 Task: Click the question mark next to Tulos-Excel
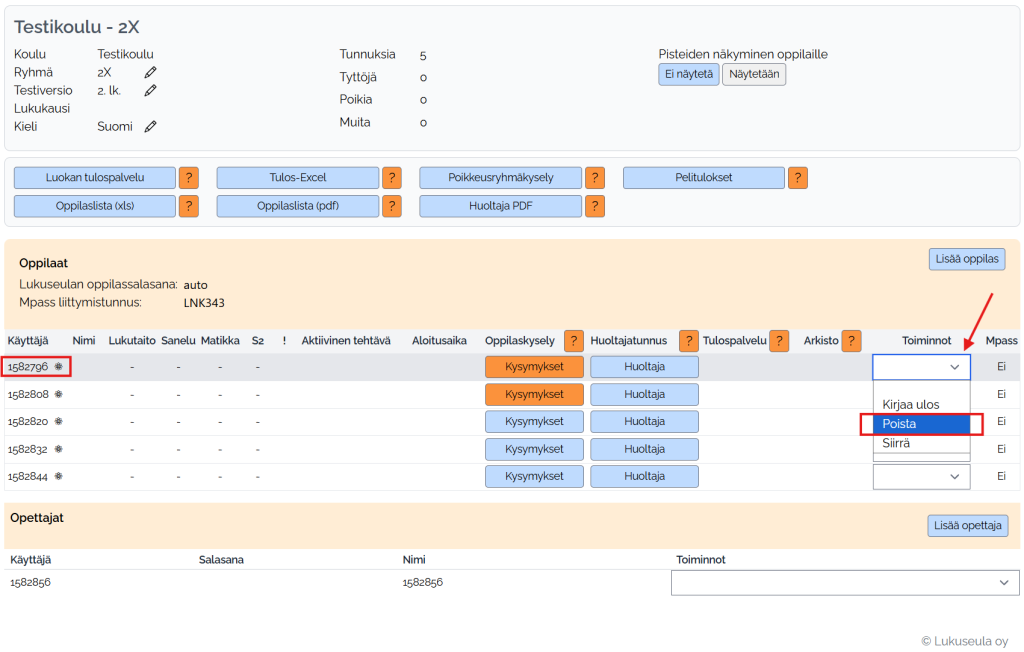[392, 178]
